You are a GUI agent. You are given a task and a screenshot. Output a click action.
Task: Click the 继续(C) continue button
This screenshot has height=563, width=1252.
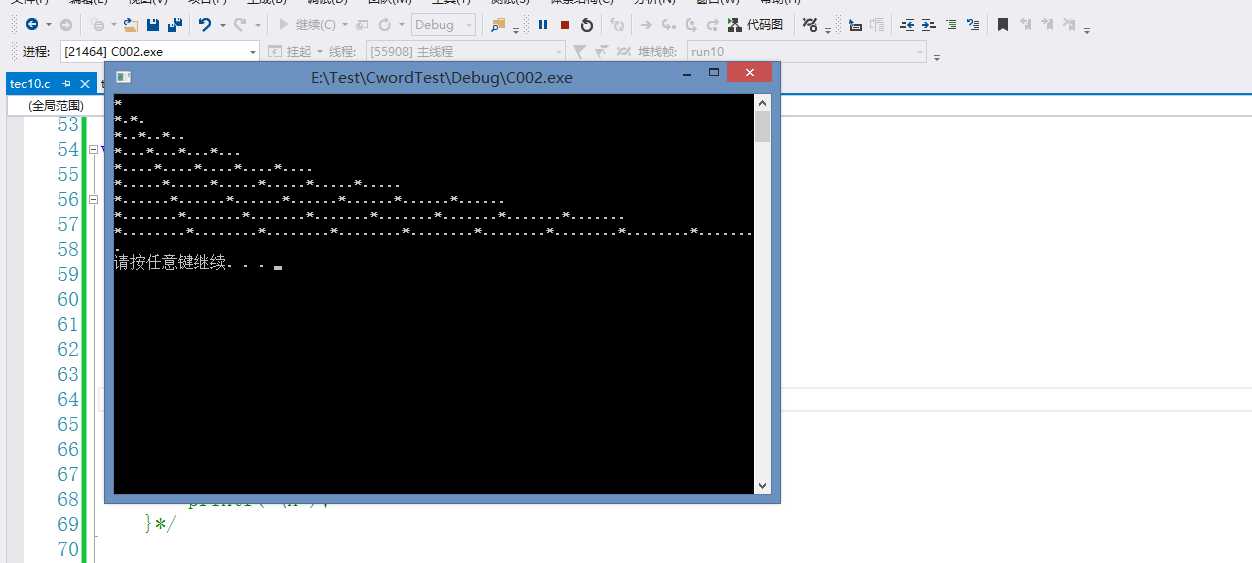(308, 24)
